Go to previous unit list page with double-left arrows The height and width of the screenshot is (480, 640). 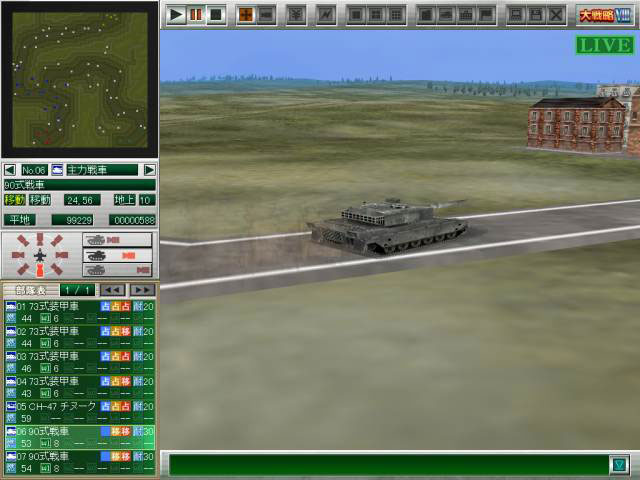[113, 290]
